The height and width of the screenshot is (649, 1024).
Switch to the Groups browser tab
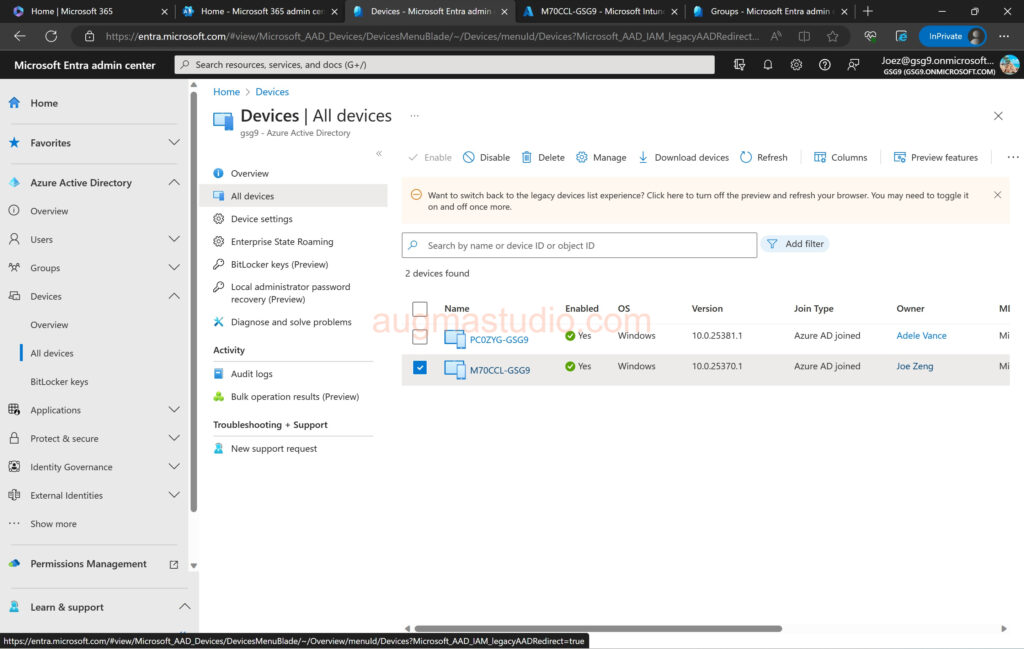click(x=768, y=11)
